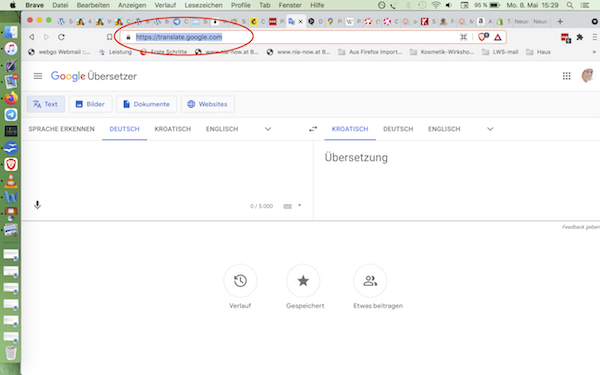Select the Text translation mode
The width and height of the screenshot is (600, 375).
pos(46,104)
